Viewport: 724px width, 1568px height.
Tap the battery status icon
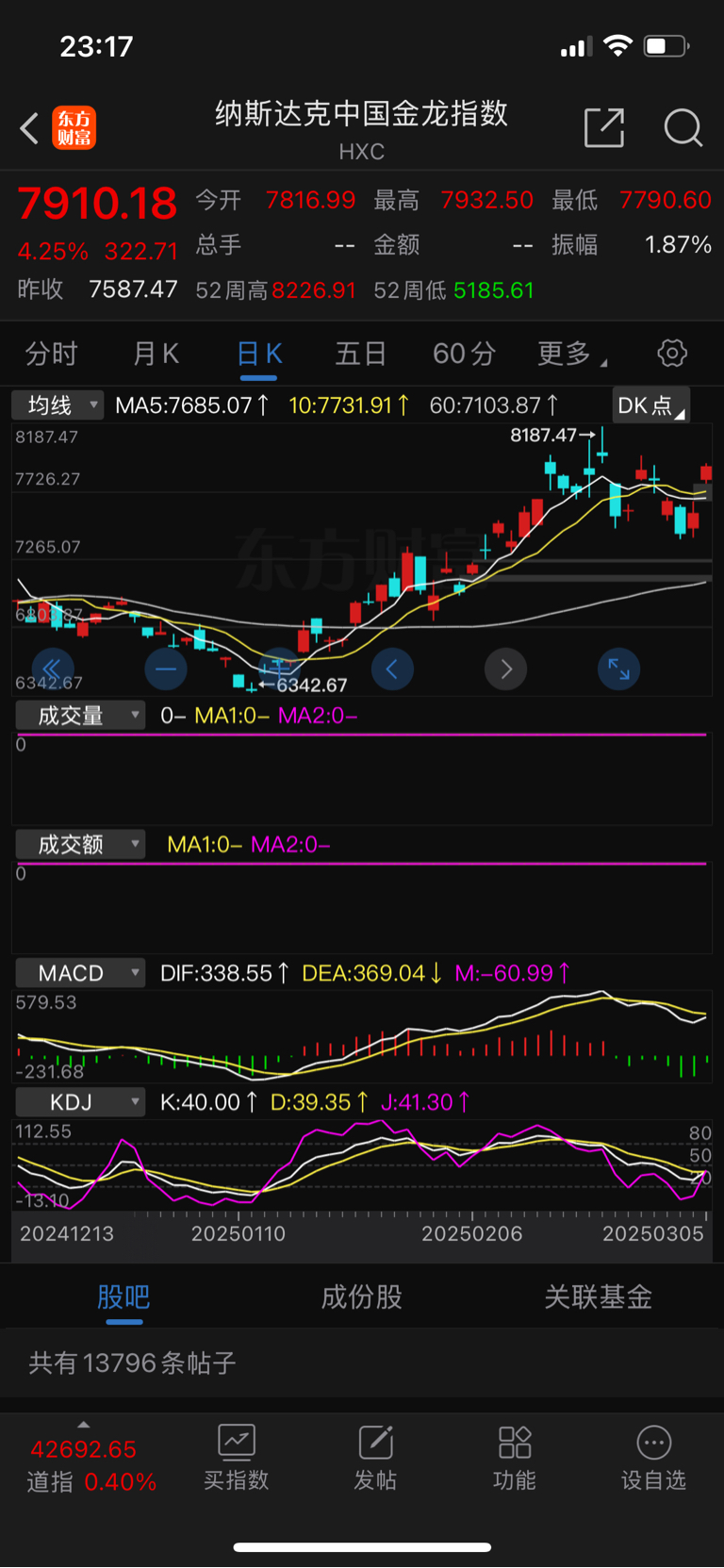tap(666, 46)
